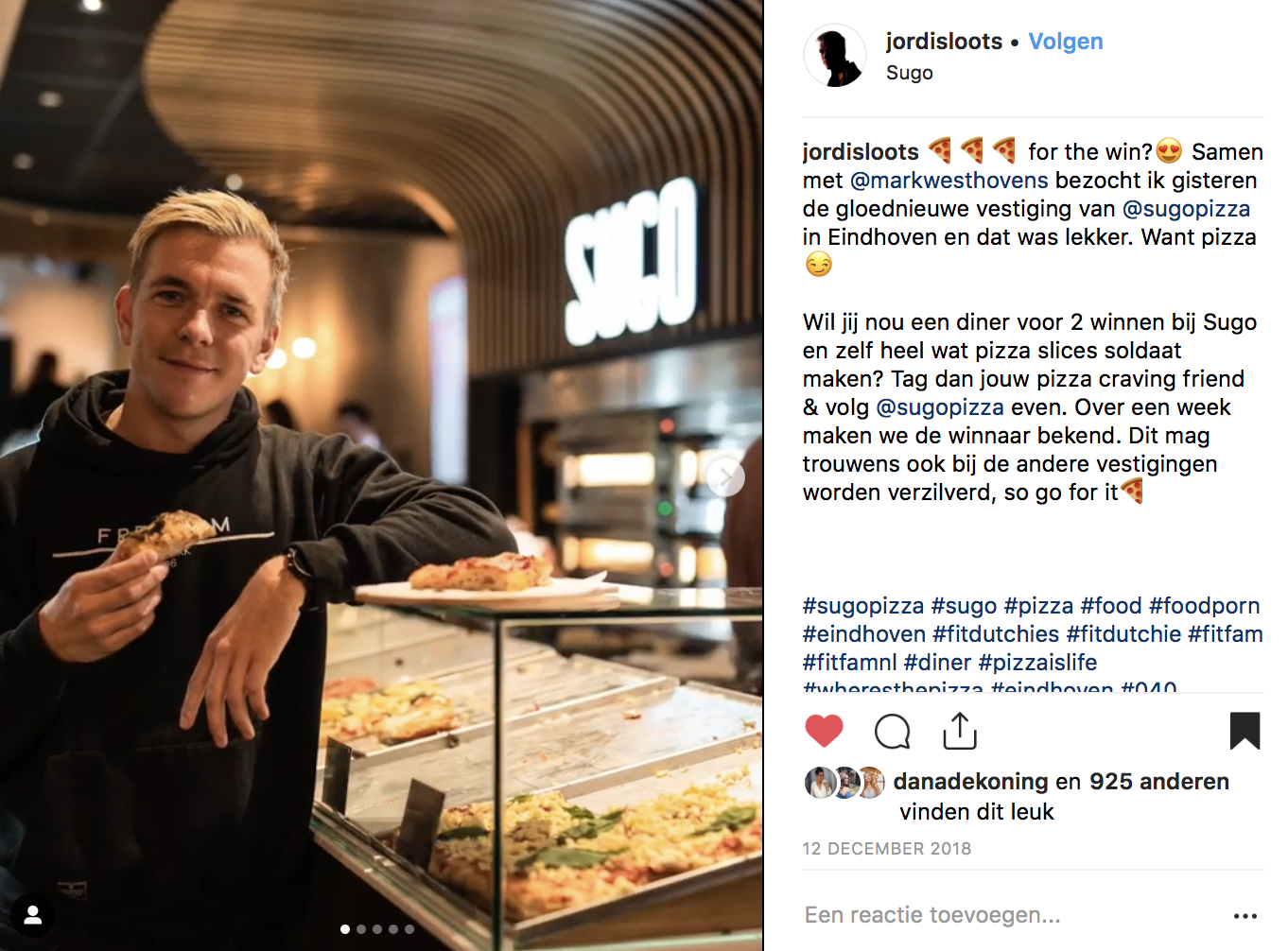The width and height of the screenshot is (1288, 951).
Task: View the danadekoning liker profile
Action: [x=971, y=782]
